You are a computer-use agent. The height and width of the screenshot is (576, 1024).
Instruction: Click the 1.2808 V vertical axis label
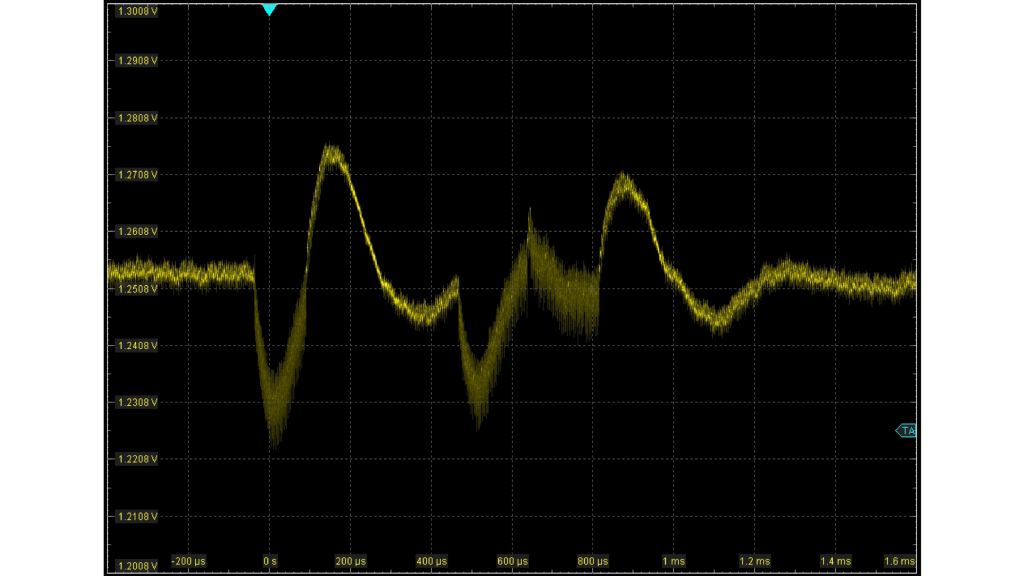[138, 118]
